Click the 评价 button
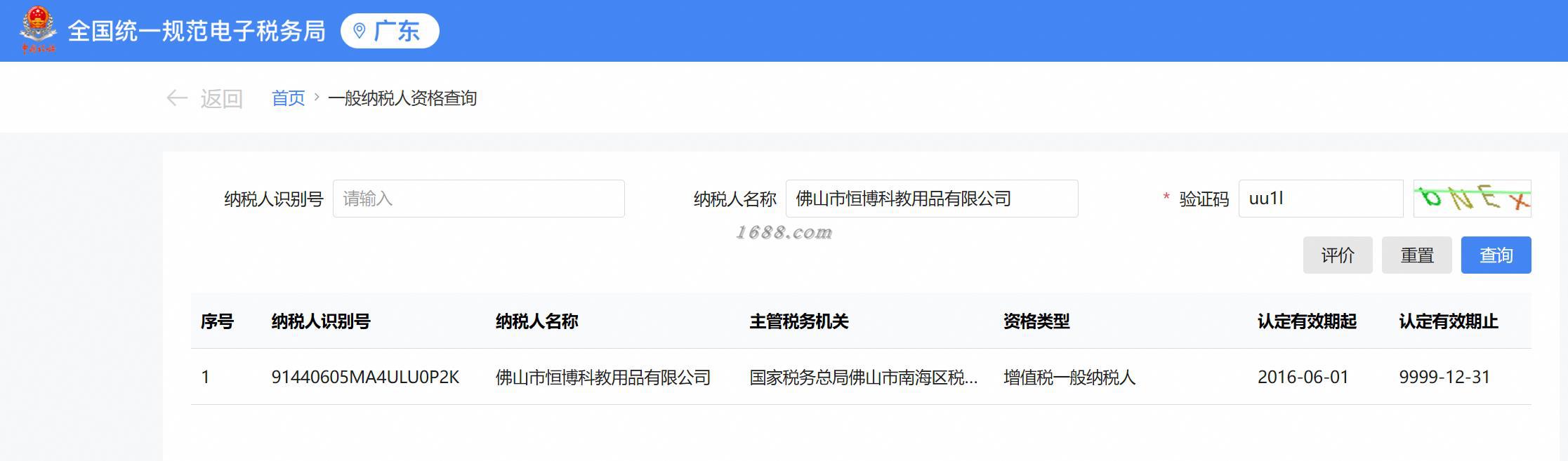The width and height of the screenshot is (1568, 461). (1338, 255)
